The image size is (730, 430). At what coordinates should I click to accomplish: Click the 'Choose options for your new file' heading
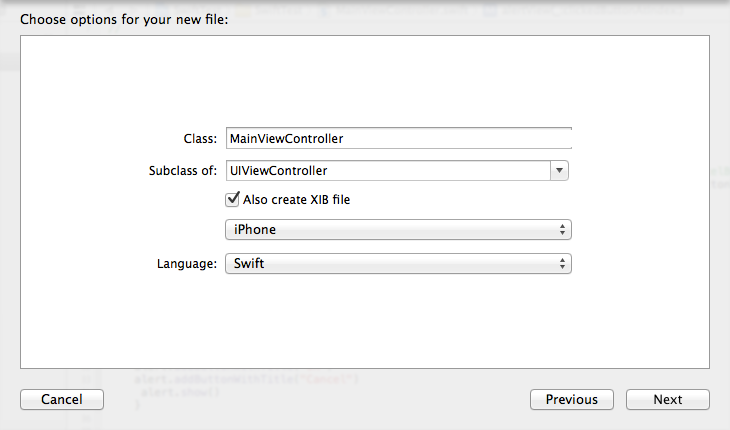click(124, 20)
